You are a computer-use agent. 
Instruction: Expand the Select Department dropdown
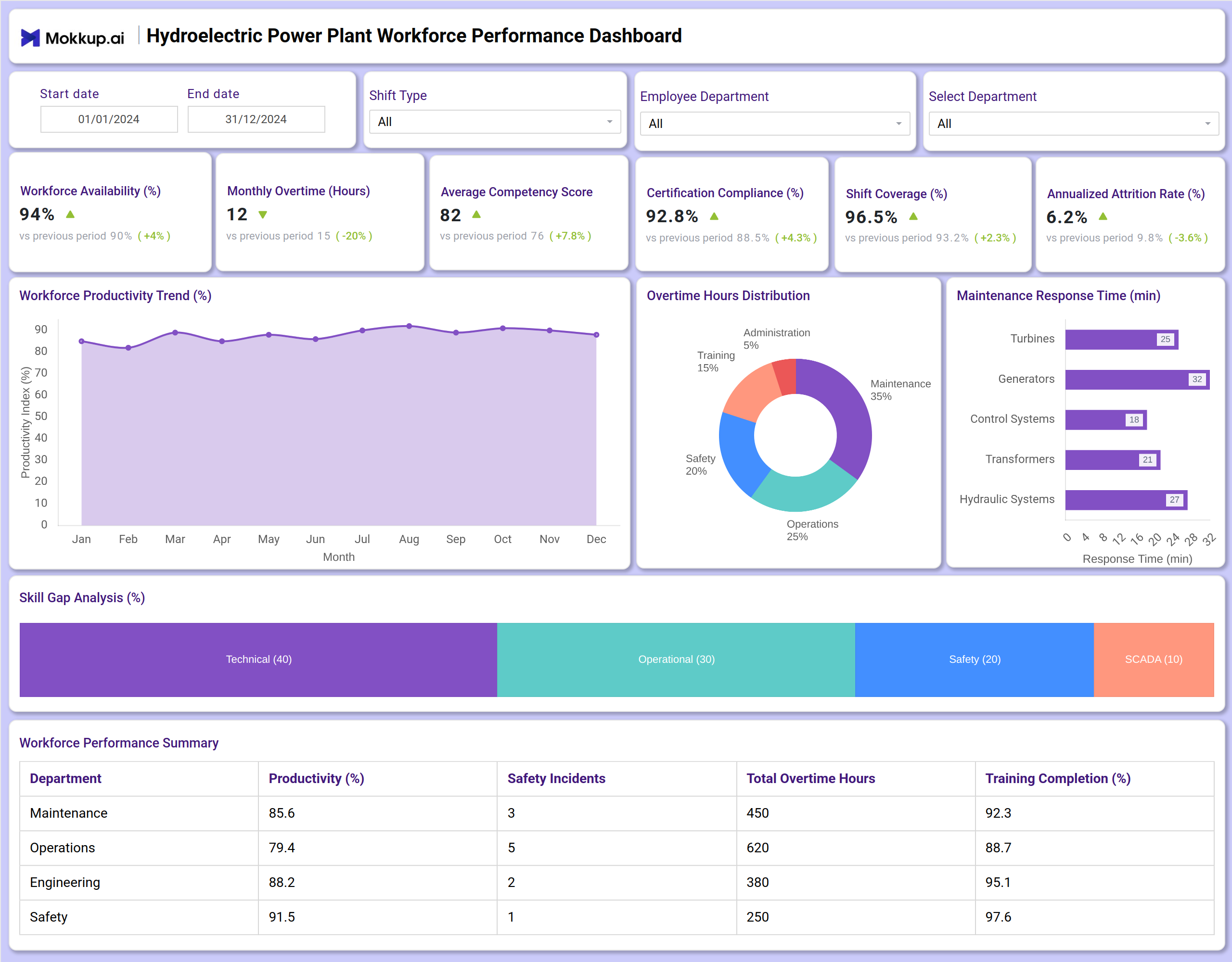click(x=1074, y=124)
